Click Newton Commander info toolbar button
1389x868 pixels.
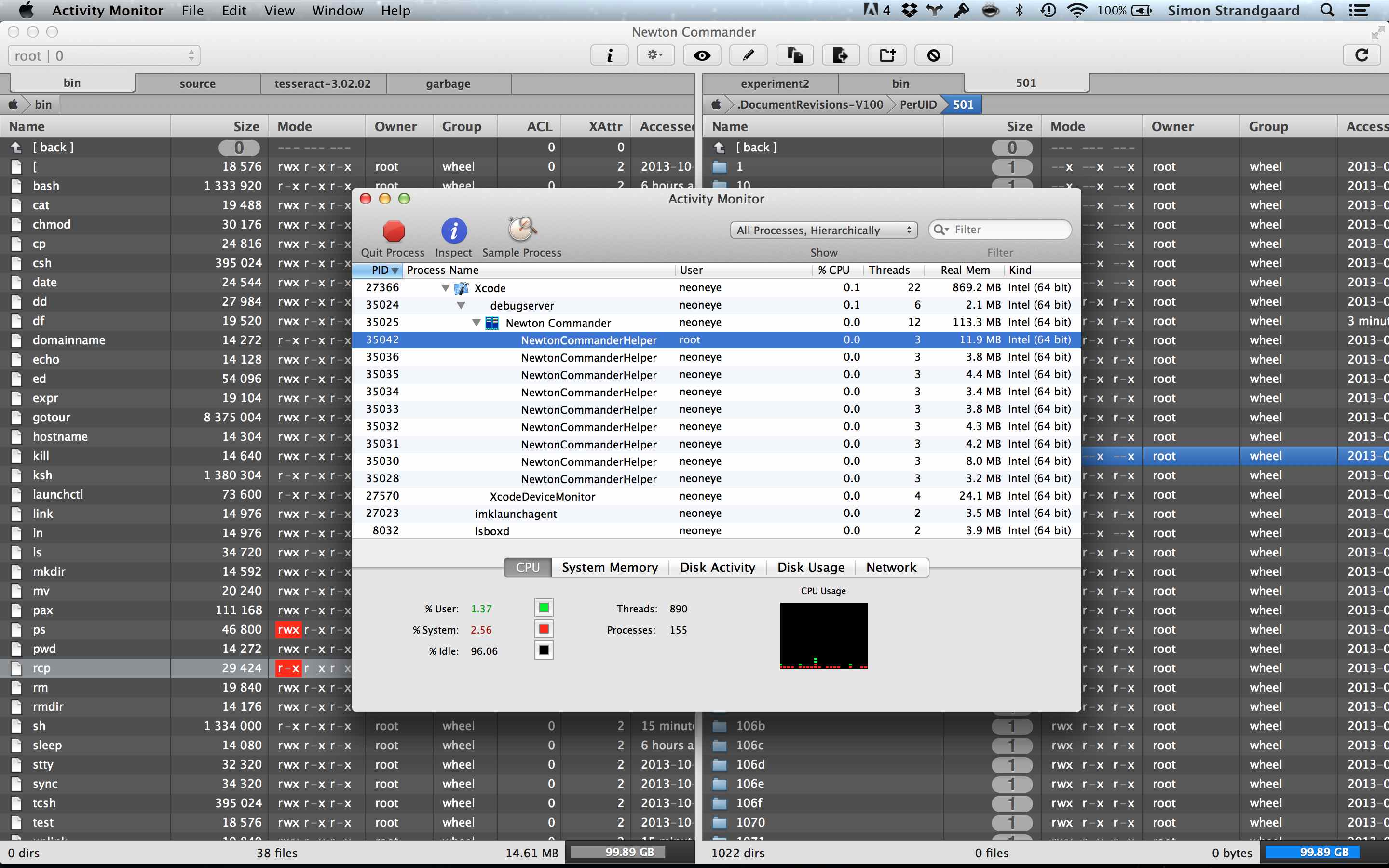pos(610,55)
